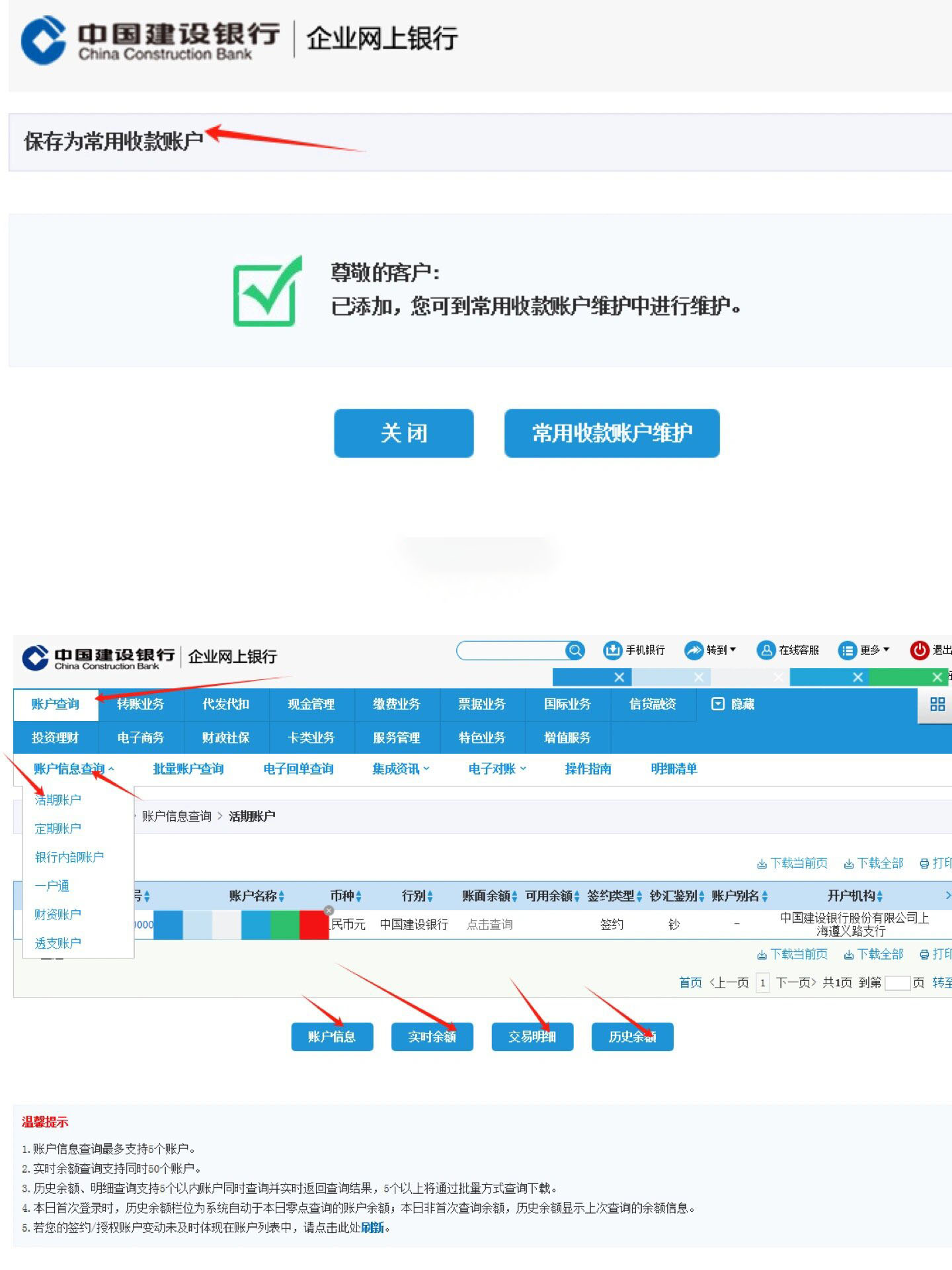Sort by the 签约类型 column arrows
Screen dimensions: 952x1270
(x=639, y=896)
